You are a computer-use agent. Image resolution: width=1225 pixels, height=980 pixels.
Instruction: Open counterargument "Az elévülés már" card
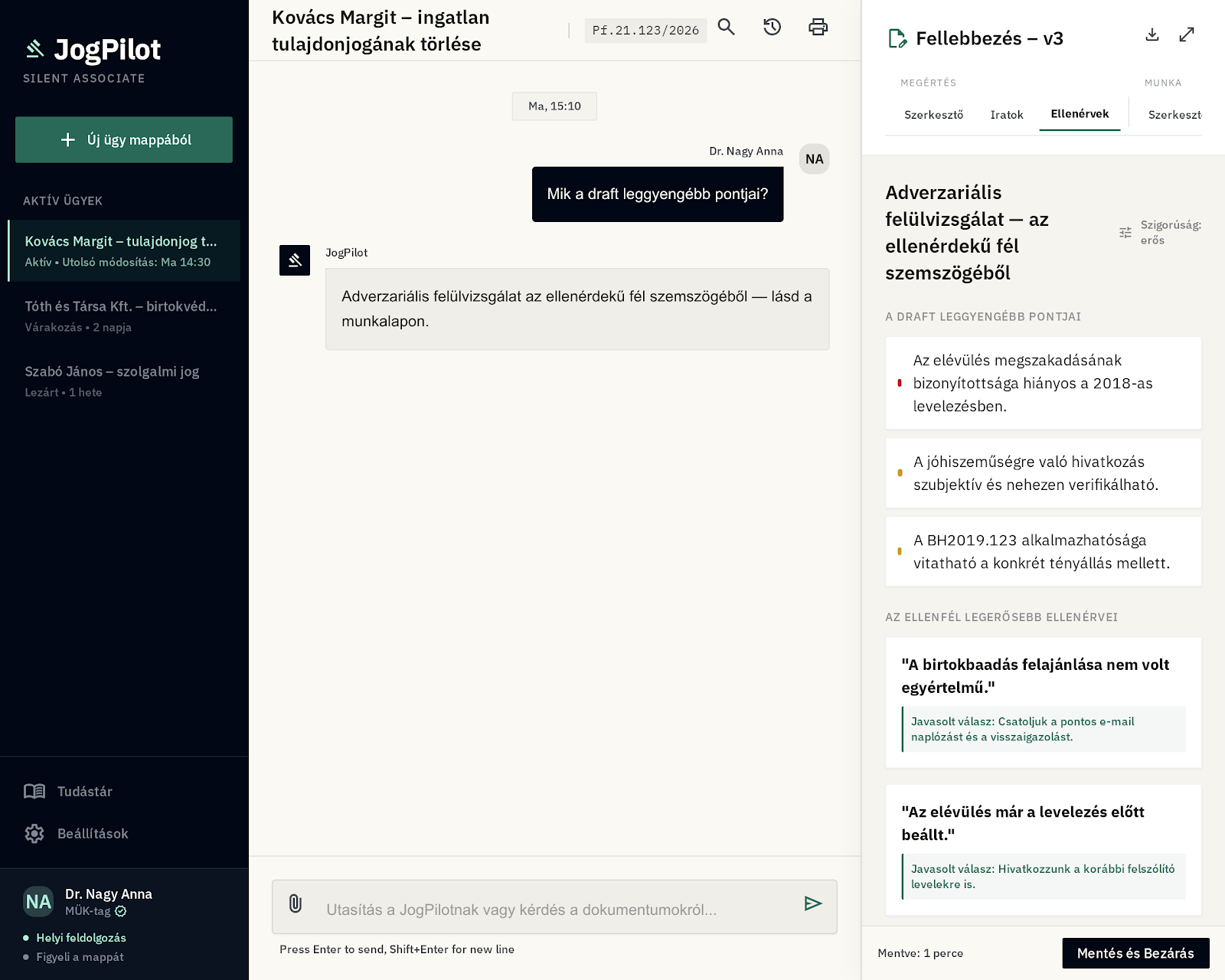coord(1044,850)
